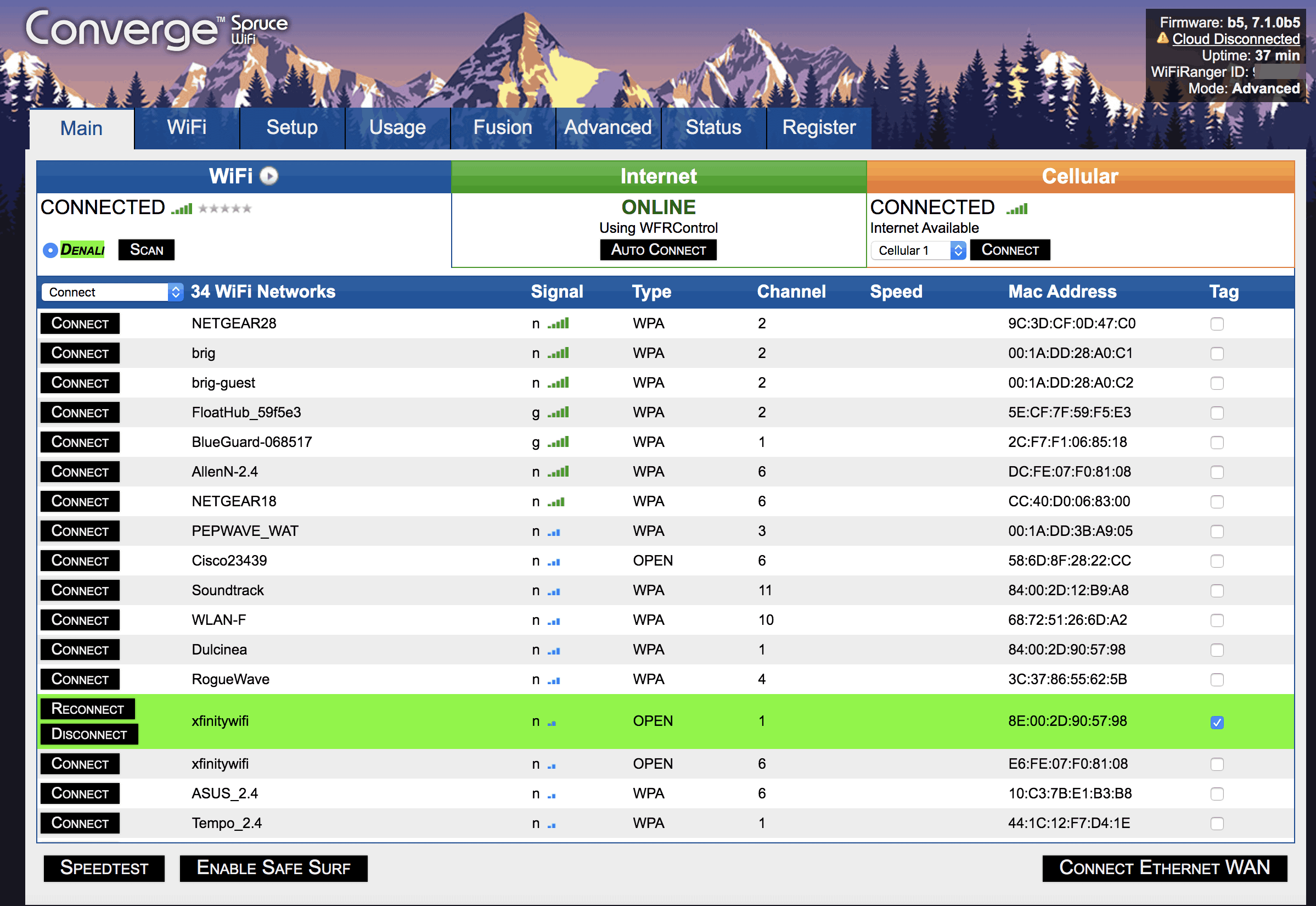Click the WiFi star rating
The height and width of the screenshot is (906, 1316).
[224, 209]
